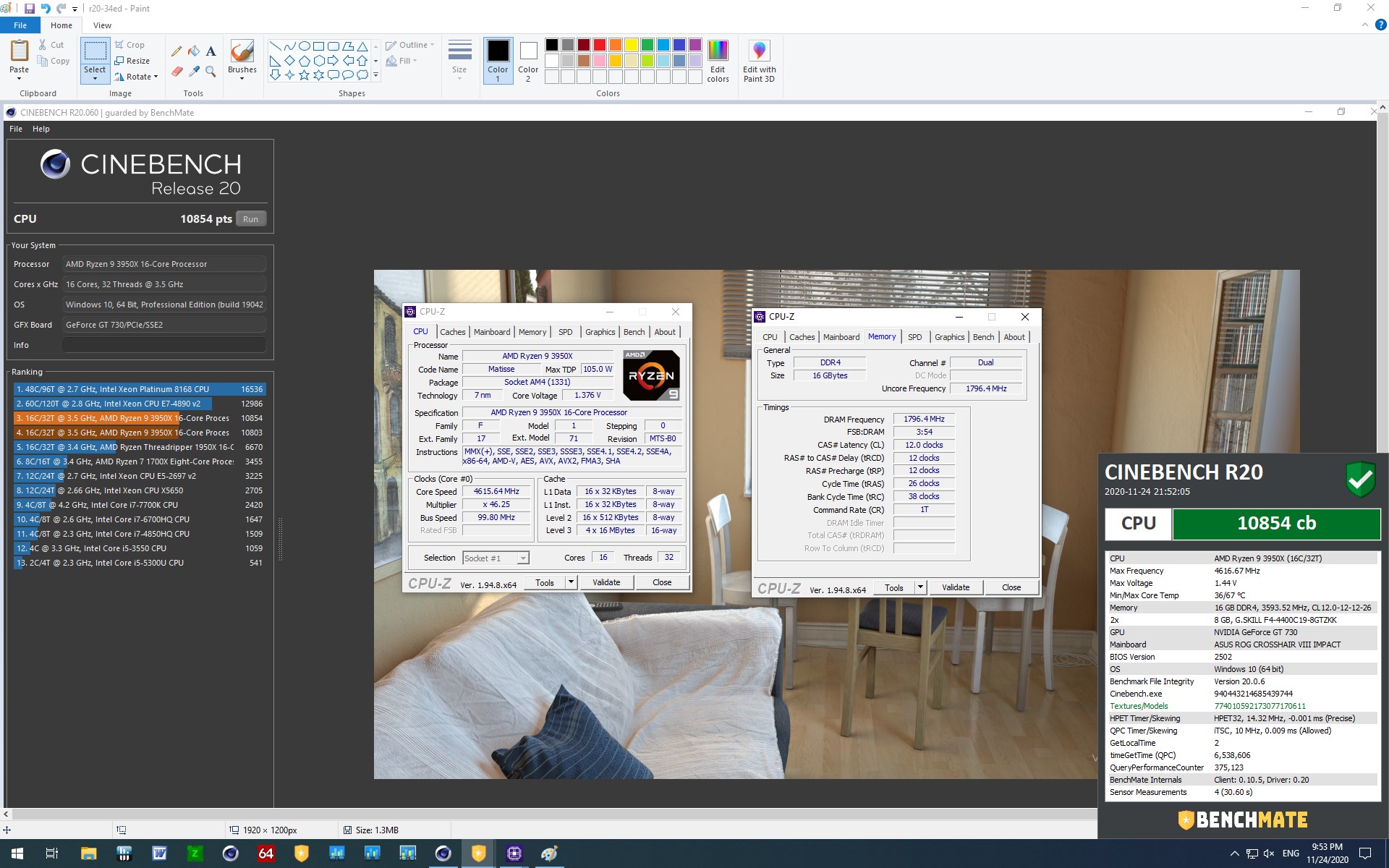Expand the Paste dropdown arrow

(20, 78)
